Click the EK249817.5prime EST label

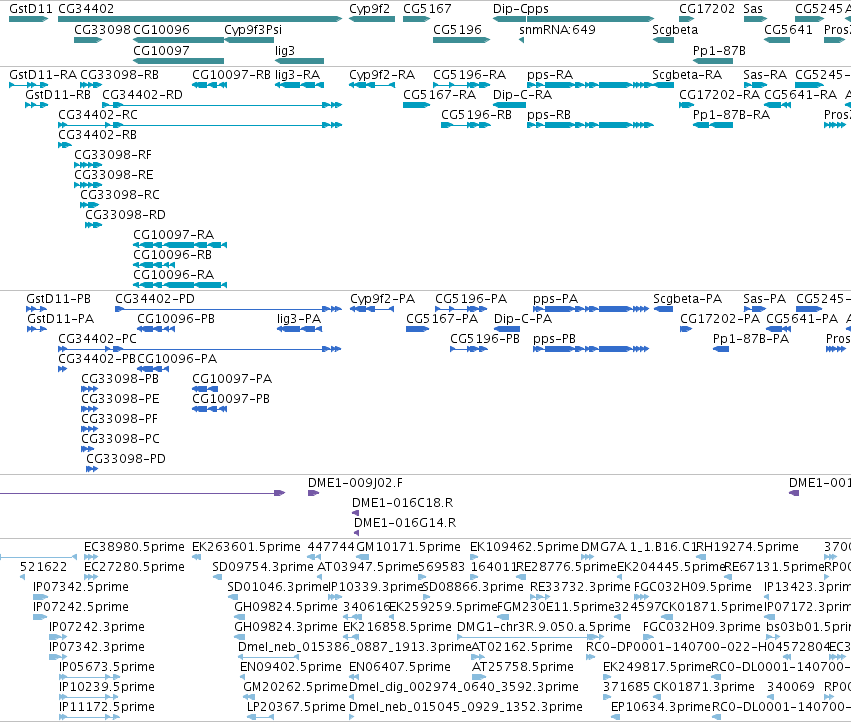(x=657, y=667)
